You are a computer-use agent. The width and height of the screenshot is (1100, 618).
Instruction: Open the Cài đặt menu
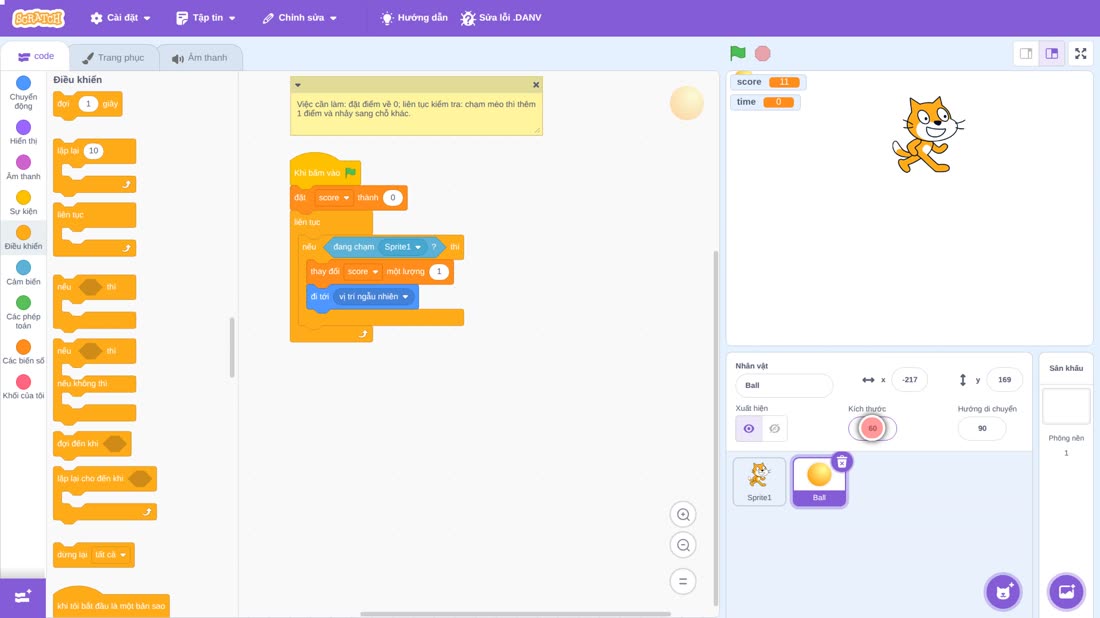click(x=121, y=18)
